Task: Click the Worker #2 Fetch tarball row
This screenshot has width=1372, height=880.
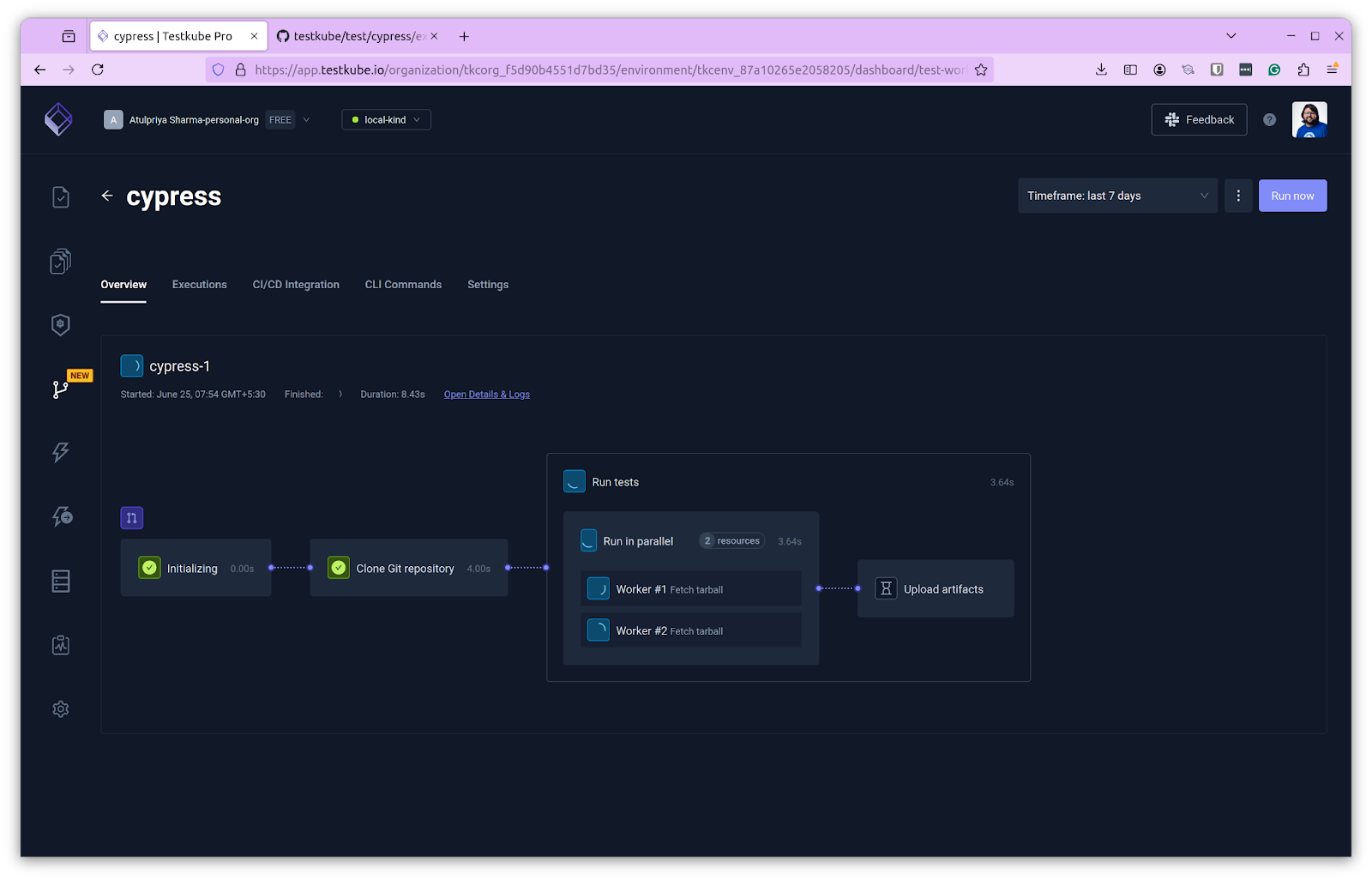Action: tap(690, 630)
